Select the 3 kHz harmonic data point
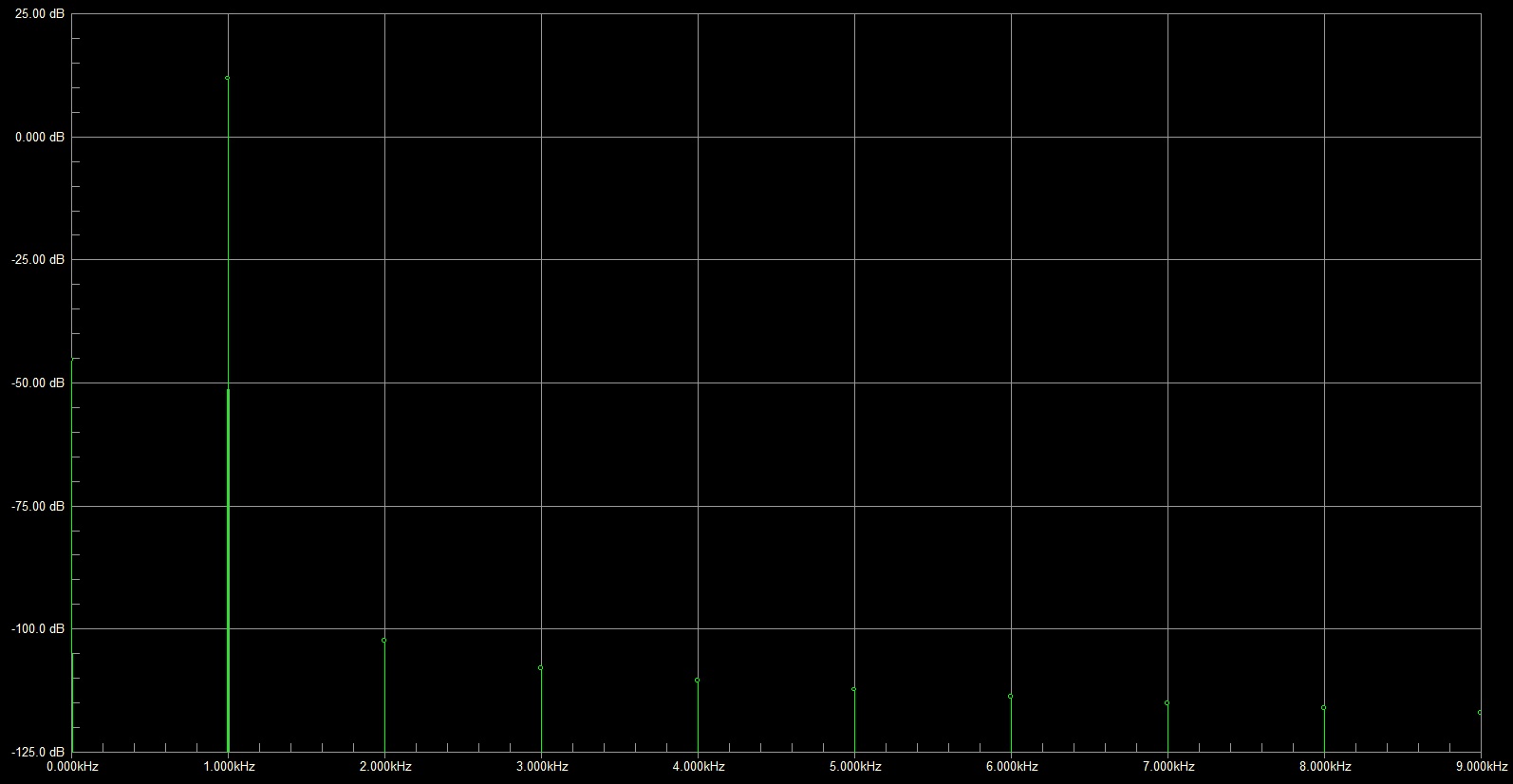1513x784 pixels. coord(541,667)
